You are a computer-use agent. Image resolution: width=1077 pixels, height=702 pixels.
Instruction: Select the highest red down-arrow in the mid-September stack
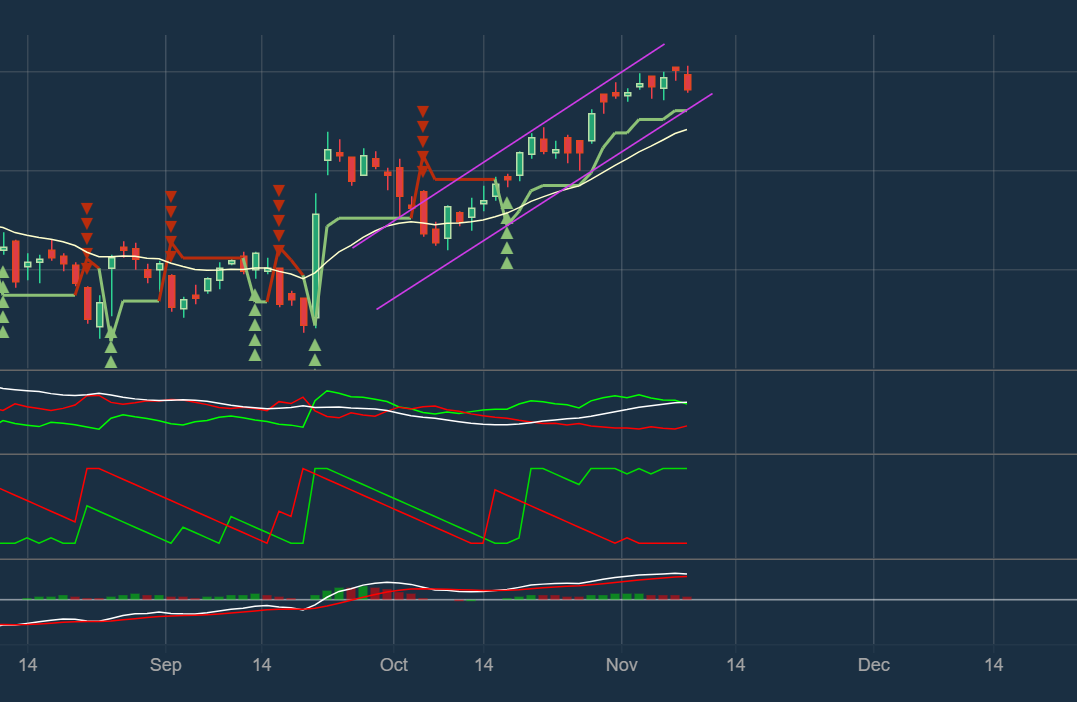tap(279, 189)
